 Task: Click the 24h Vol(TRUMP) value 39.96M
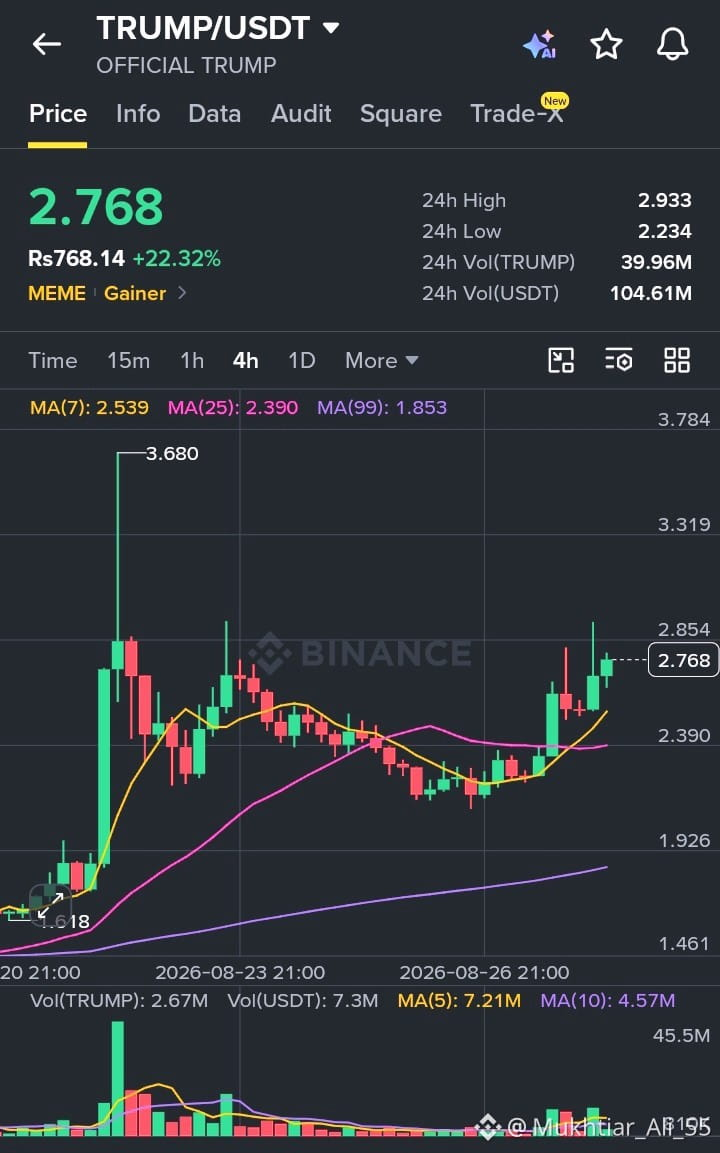(657, 262)
